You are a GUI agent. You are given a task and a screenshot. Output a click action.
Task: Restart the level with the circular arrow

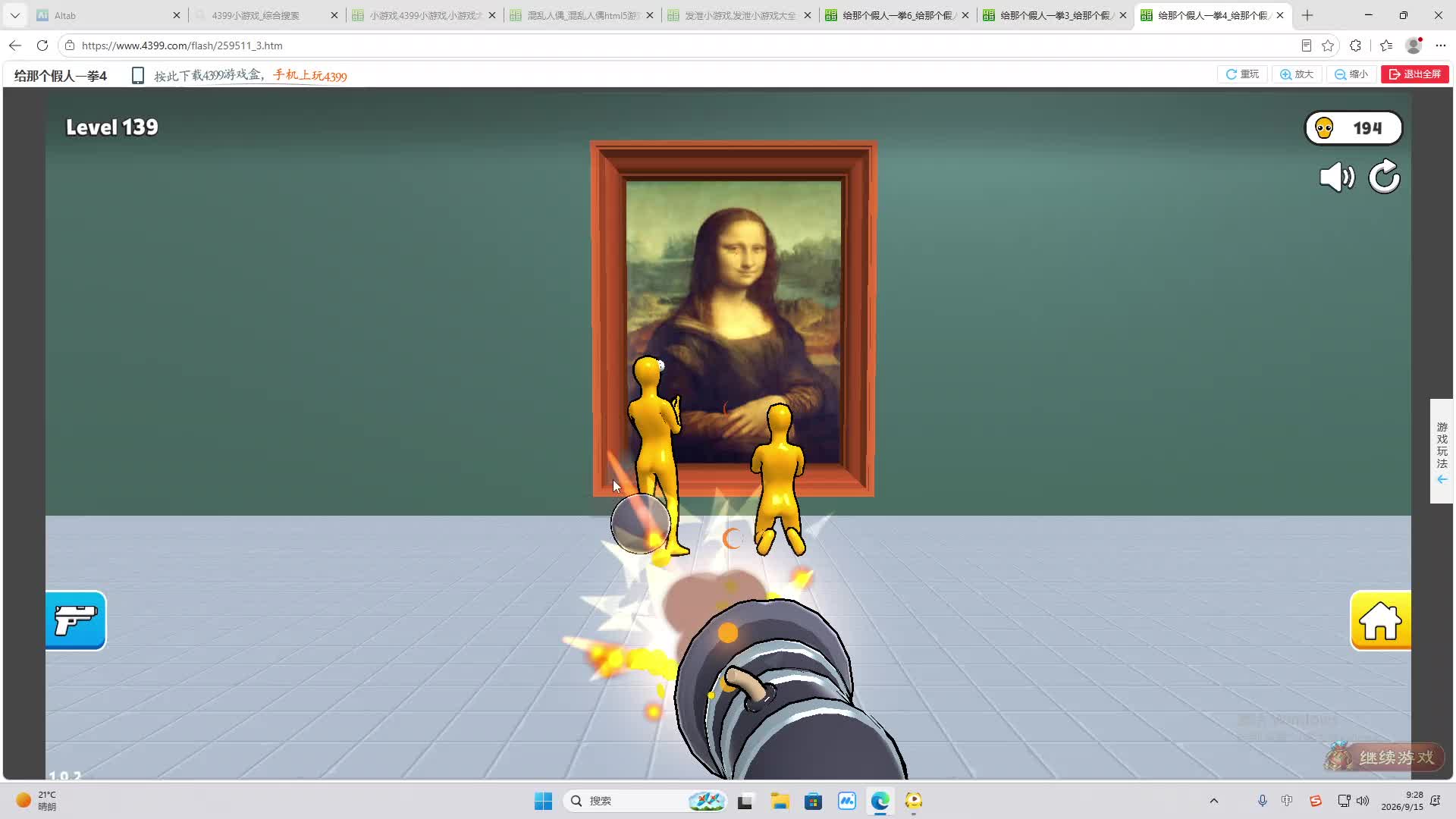(1384, 177)
